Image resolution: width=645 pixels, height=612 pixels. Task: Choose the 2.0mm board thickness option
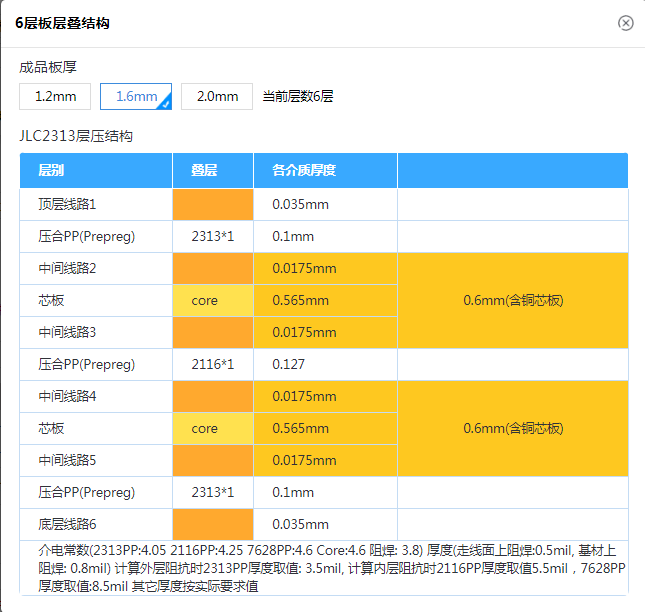(x=217, y=97)
